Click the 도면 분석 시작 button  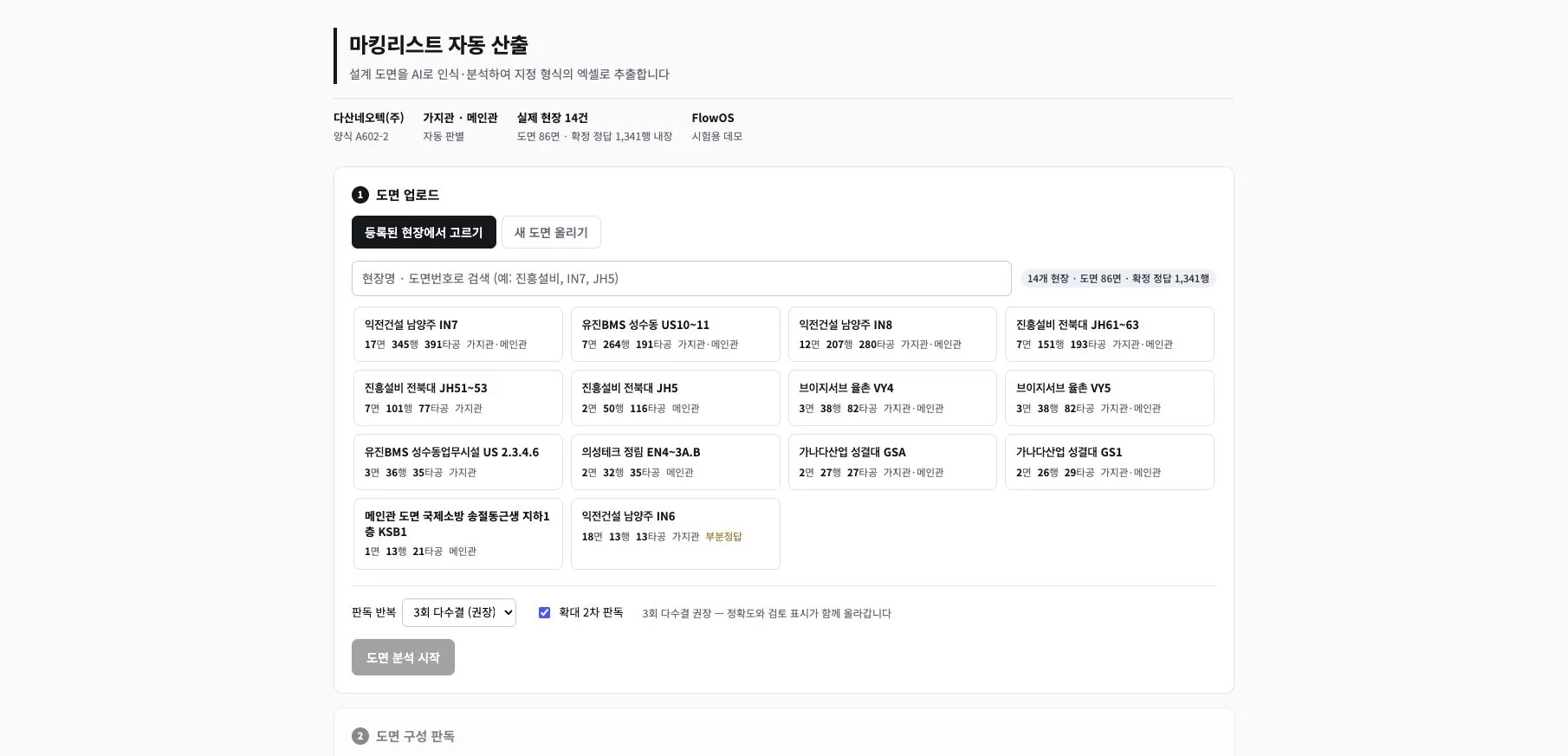coord(403,657)
